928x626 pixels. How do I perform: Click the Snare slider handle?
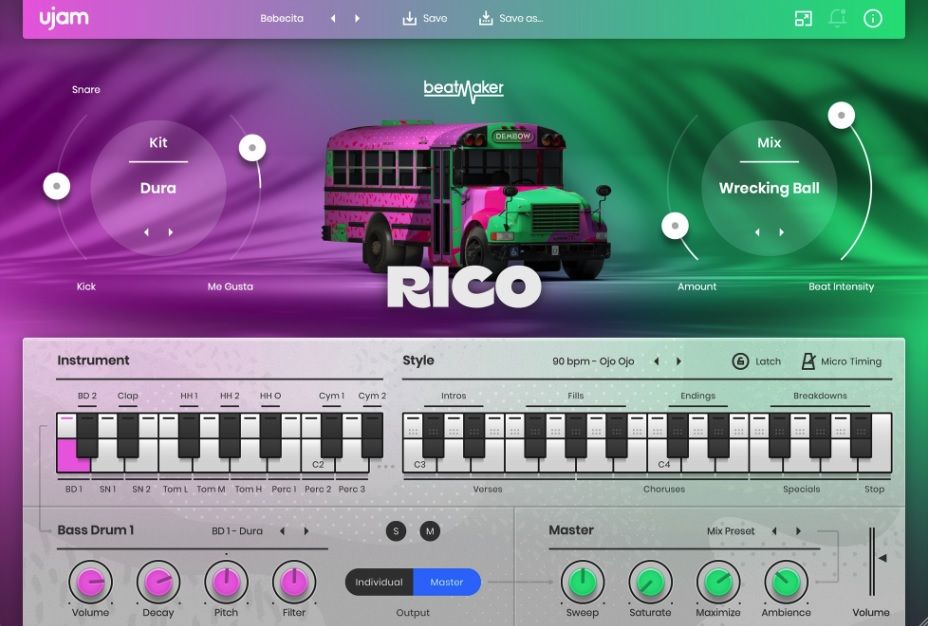click(x=57, y=186)
